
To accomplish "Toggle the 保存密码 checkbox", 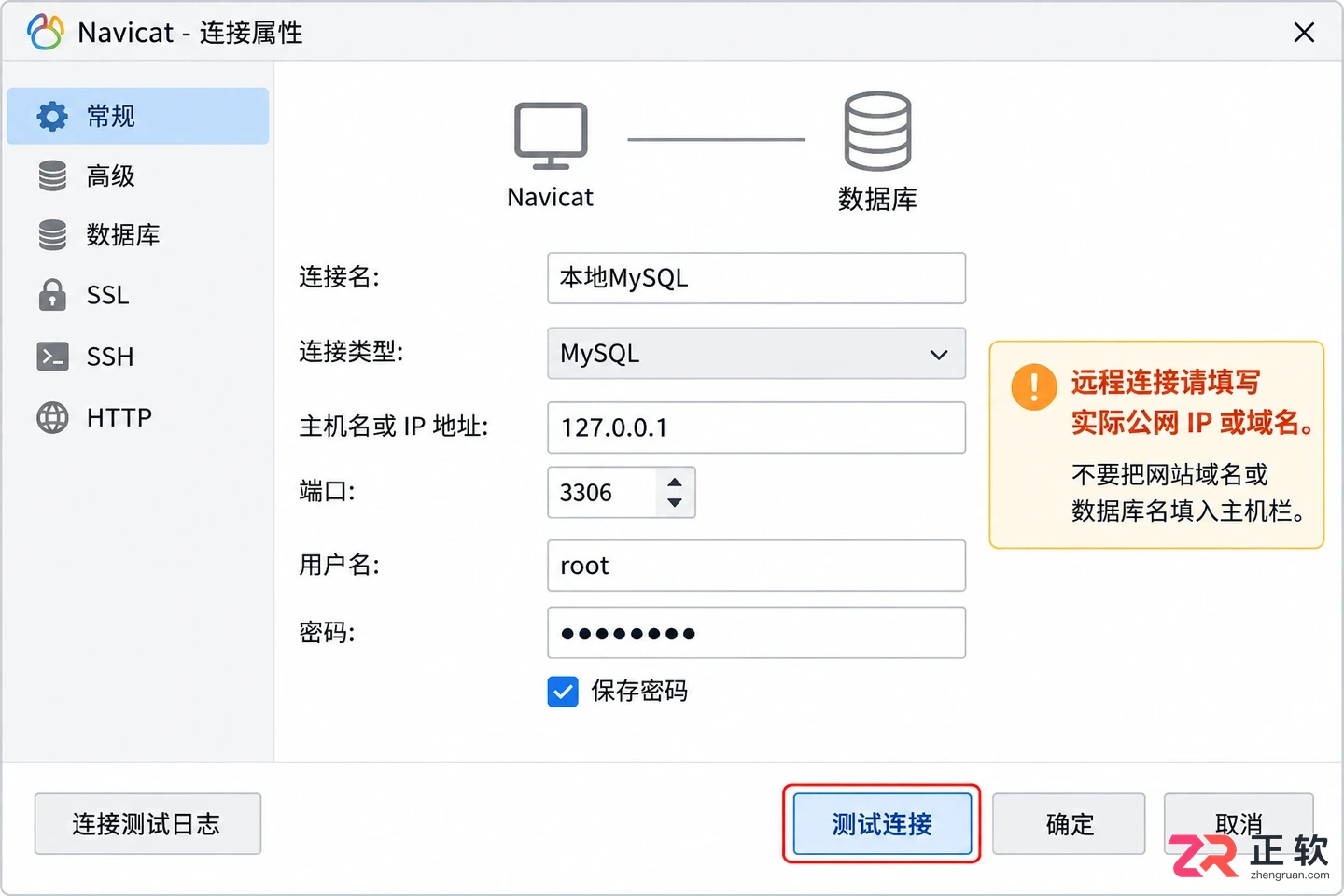I will 563,692.
